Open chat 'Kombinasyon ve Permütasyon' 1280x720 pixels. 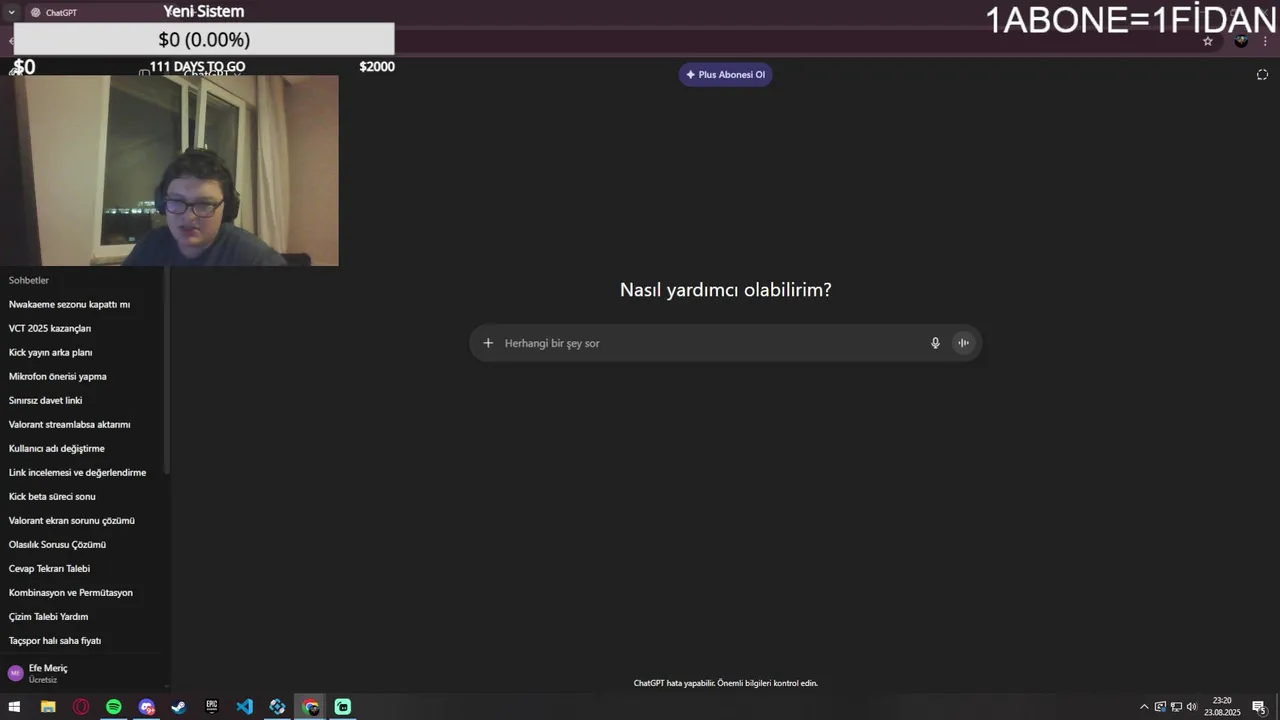(70, 592)
